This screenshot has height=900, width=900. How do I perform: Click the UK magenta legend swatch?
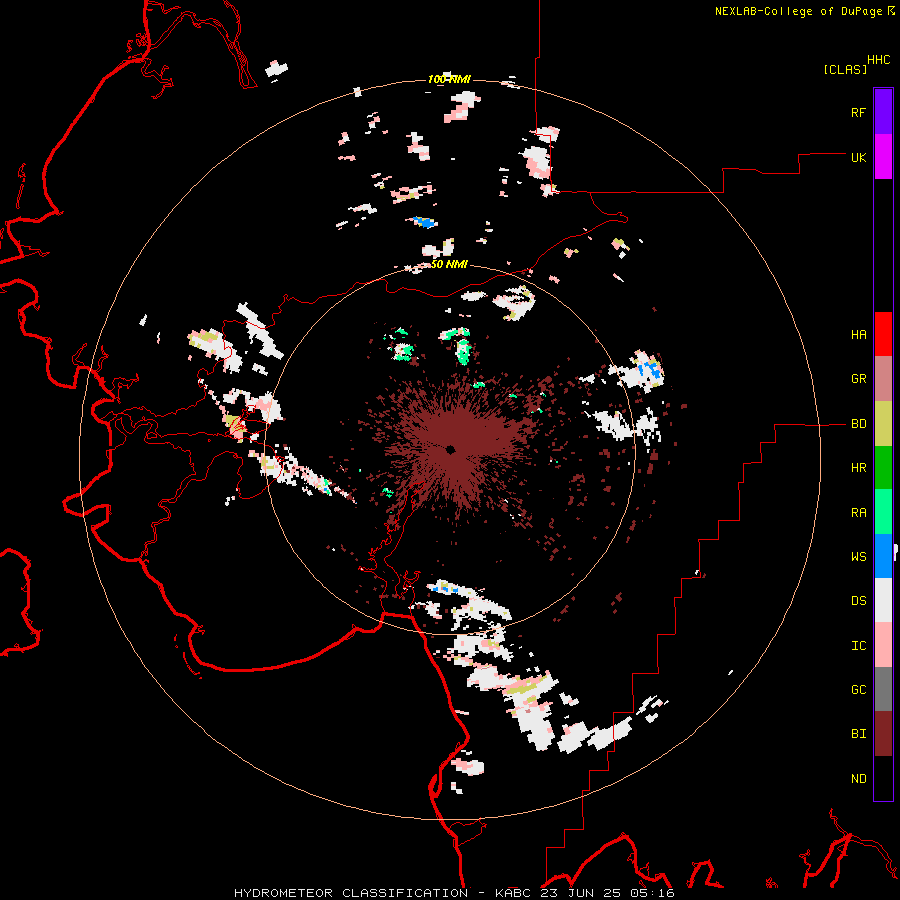(883, 157)
